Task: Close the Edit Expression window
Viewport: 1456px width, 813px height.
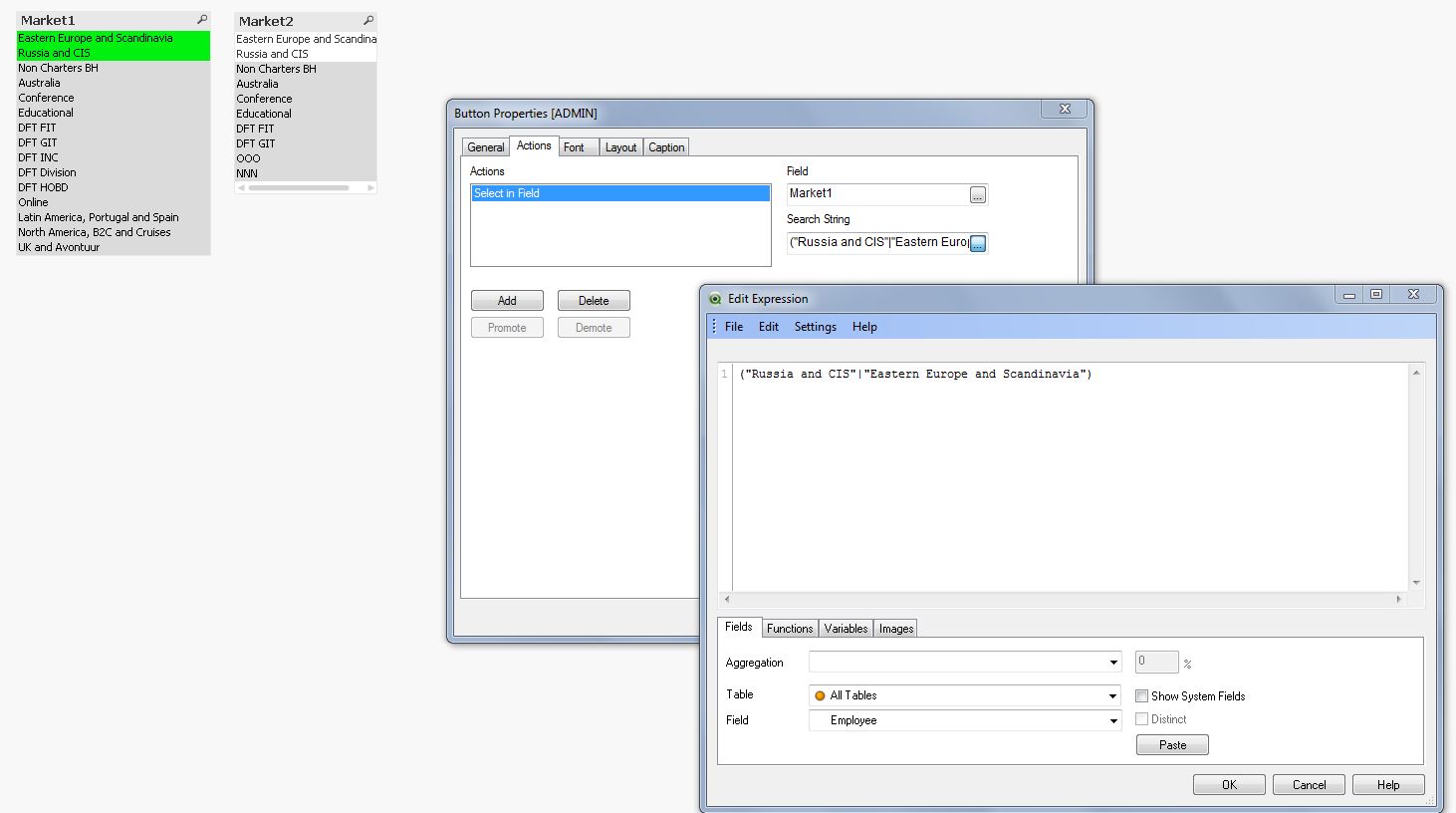Action: click(x=1413, y=294)
